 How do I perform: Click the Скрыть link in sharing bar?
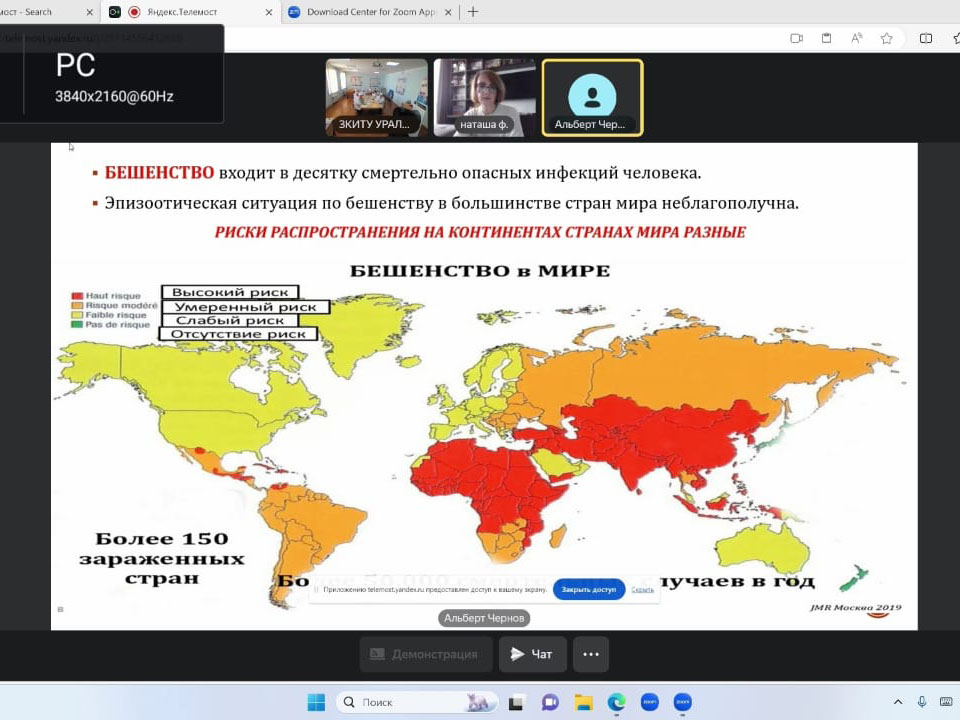(x=642, y=590)
